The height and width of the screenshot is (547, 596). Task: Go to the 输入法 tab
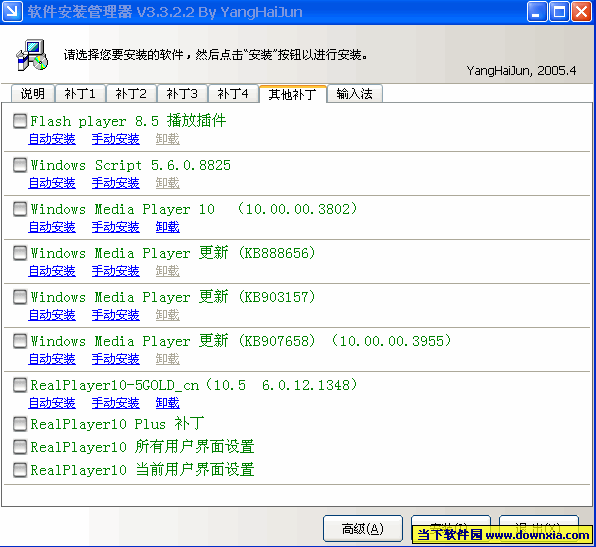tap(354, 94)
